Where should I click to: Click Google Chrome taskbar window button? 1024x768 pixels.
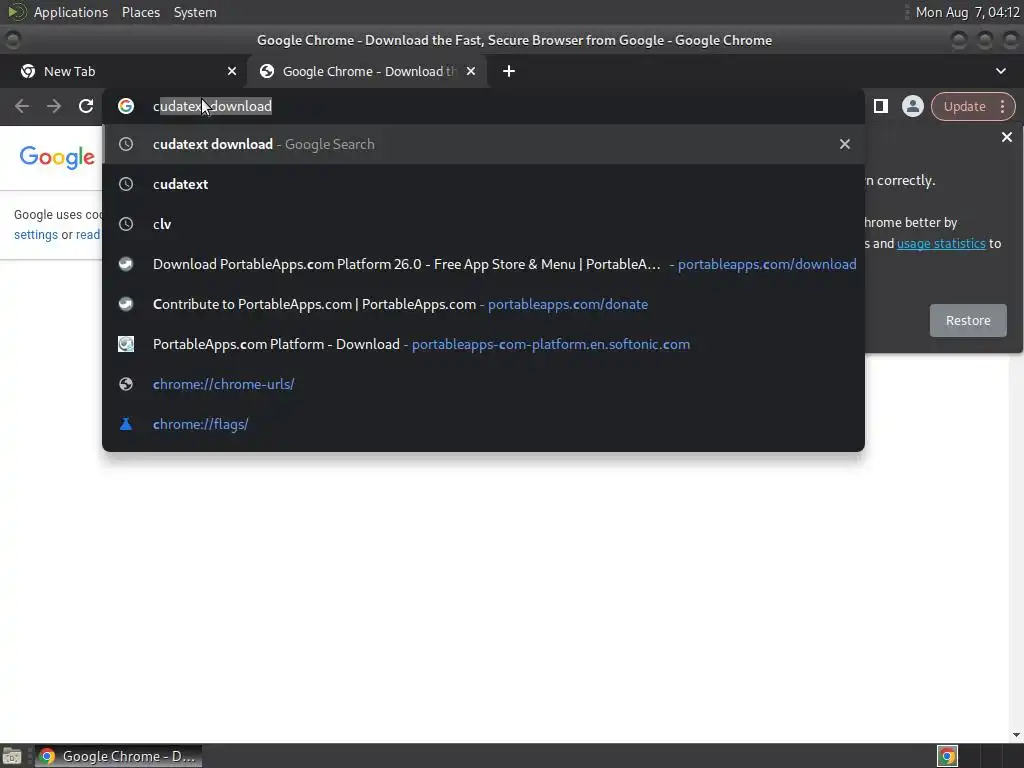tap(119, 756)
